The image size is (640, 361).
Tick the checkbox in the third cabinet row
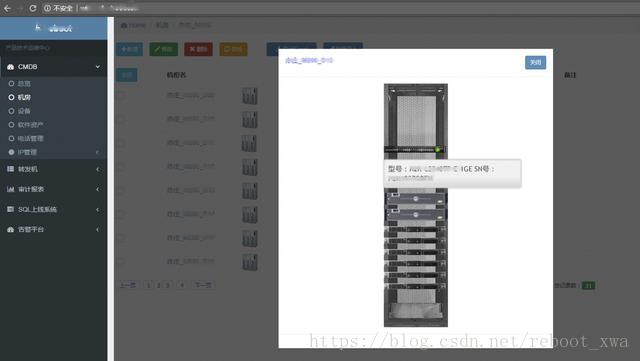(121, 143)
